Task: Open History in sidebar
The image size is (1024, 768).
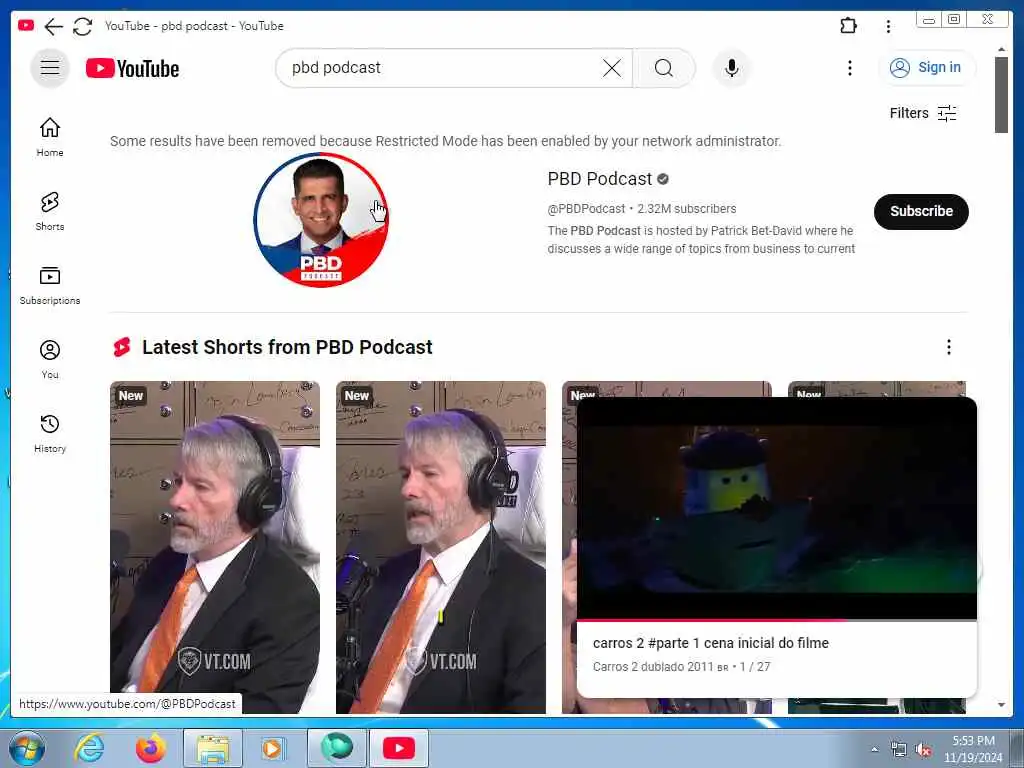Action: click(x=50, y=434)
